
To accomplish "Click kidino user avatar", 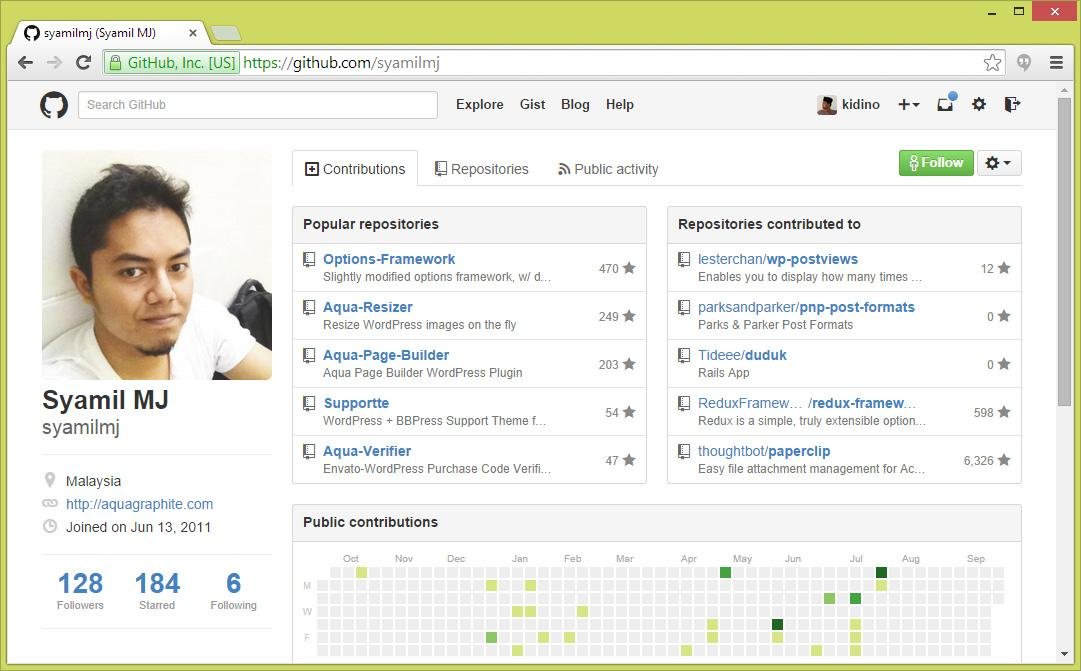I will [827, 105].
